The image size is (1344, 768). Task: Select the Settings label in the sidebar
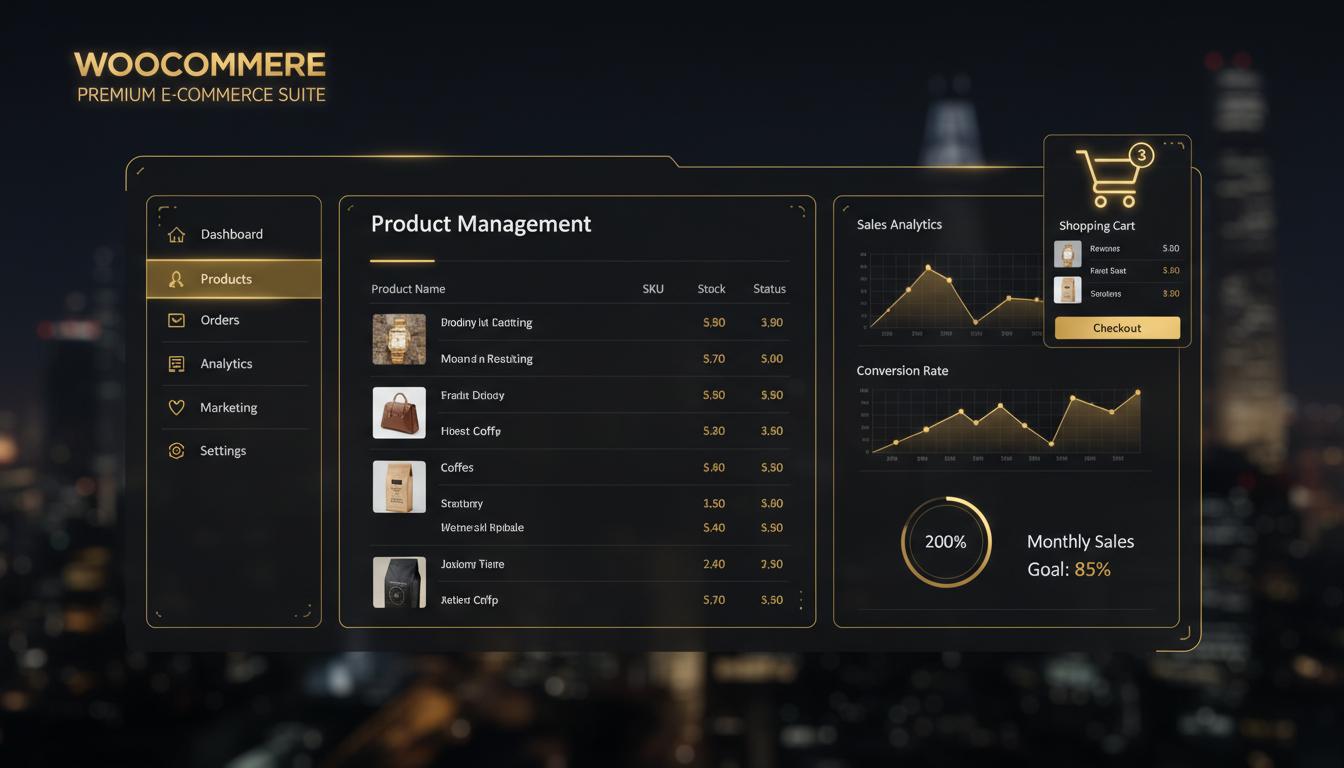223,451
